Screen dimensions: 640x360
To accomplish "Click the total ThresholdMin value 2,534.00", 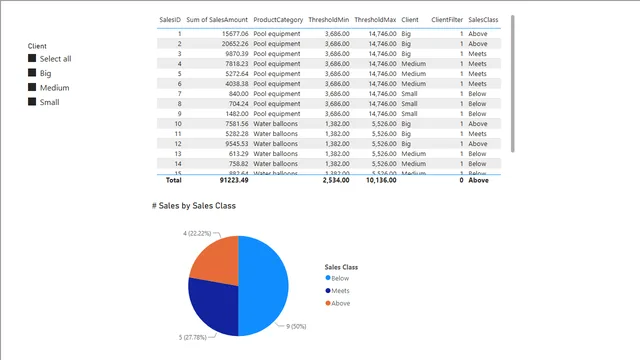I will click(x=336, y=180).
